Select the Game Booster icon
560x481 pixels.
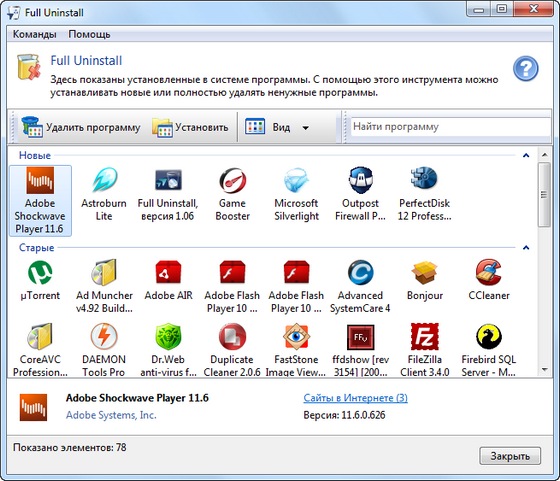click(232, 180)
